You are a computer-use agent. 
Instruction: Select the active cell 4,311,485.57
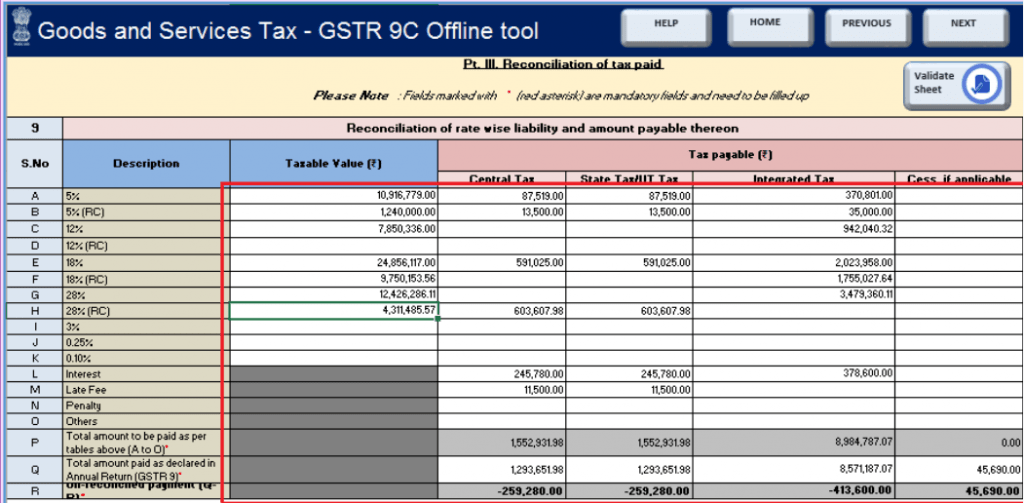point(334,311)
